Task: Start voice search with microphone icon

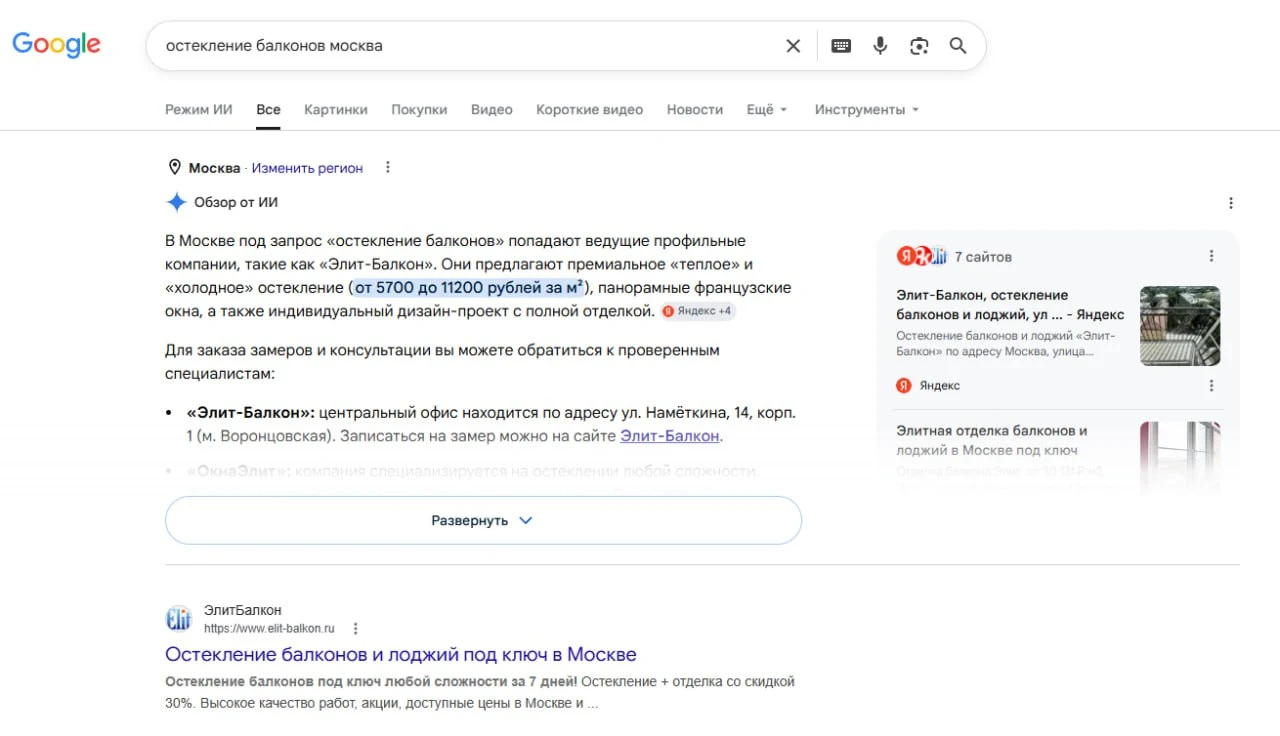Action: click(x=880, y=46)
